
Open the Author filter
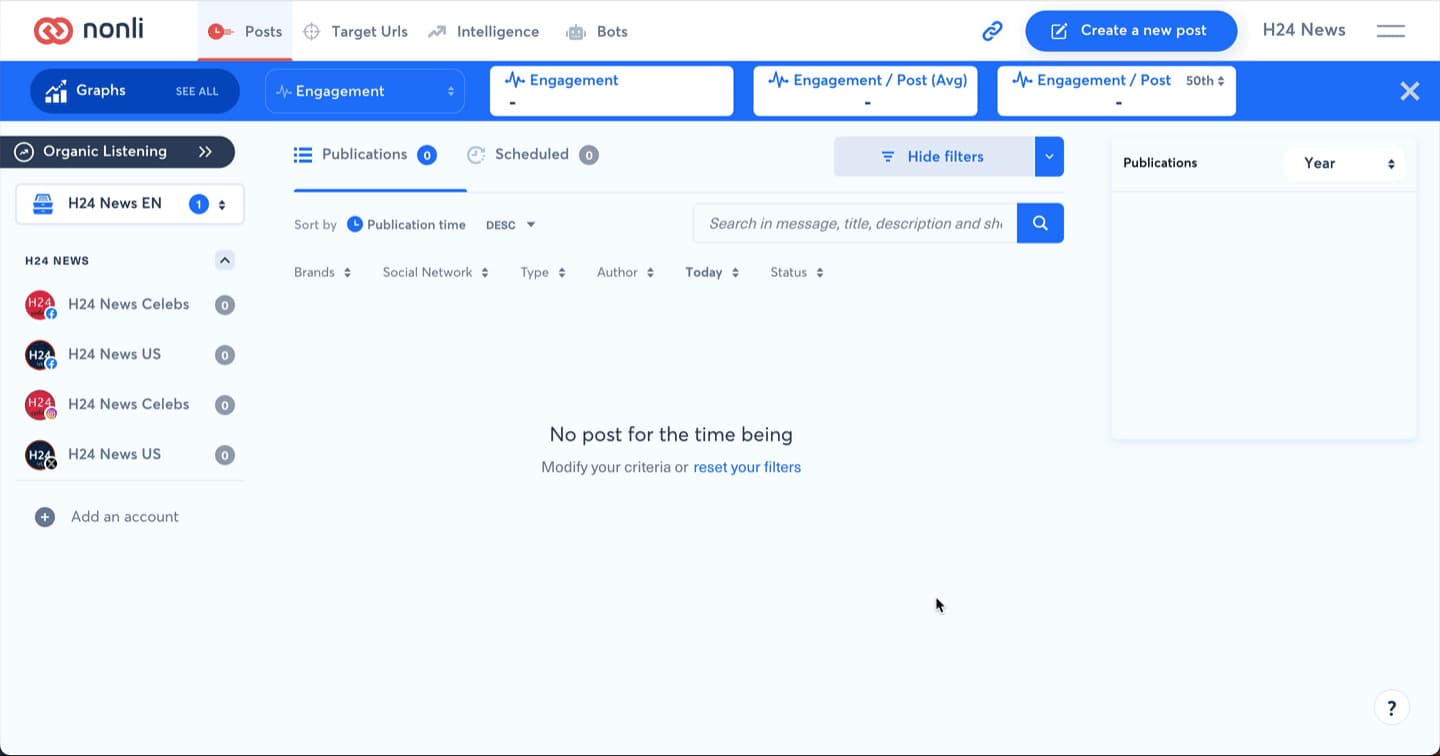(625, 273)
